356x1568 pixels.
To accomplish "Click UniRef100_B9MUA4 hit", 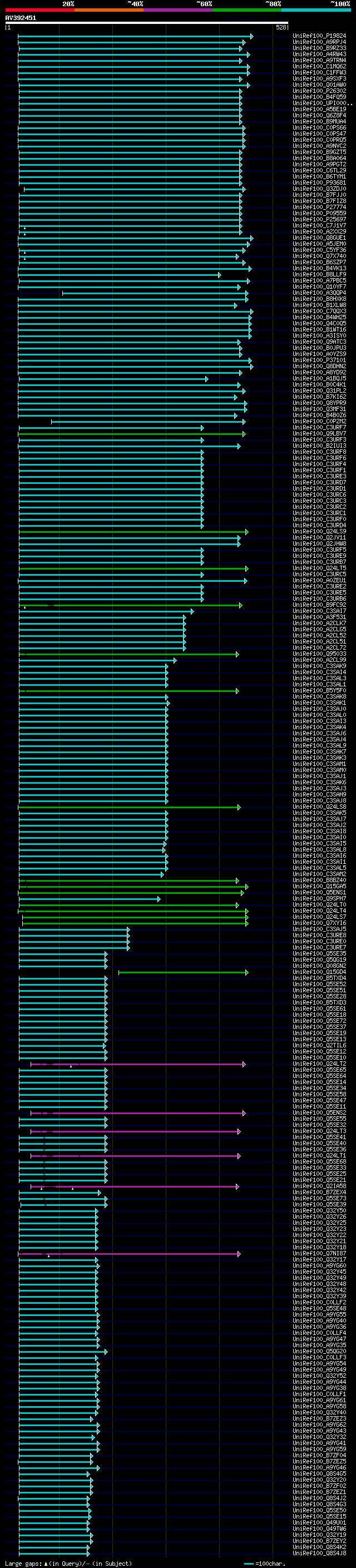I will tap(319, 121).
